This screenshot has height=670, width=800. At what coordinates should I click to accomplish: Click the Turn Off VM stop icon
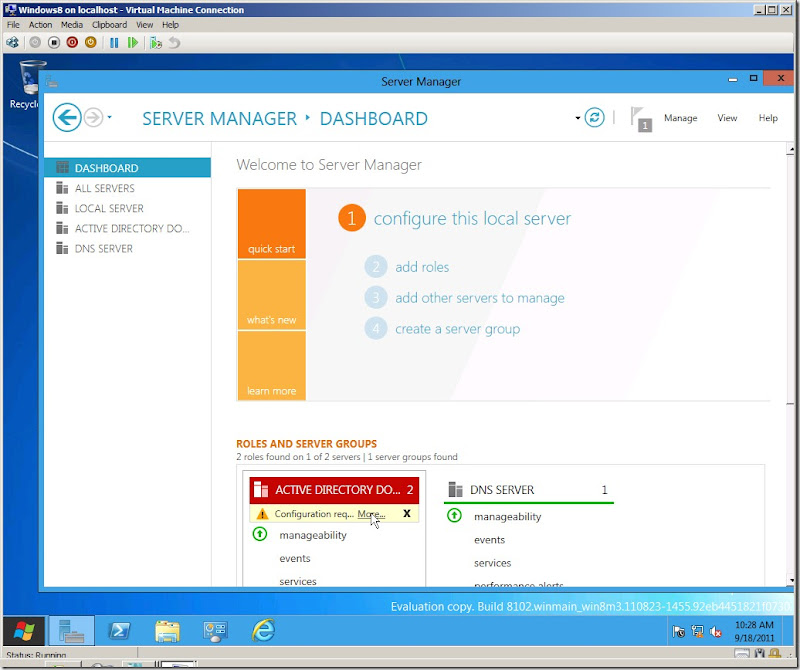pyautogui.click(x=54, y=42)
